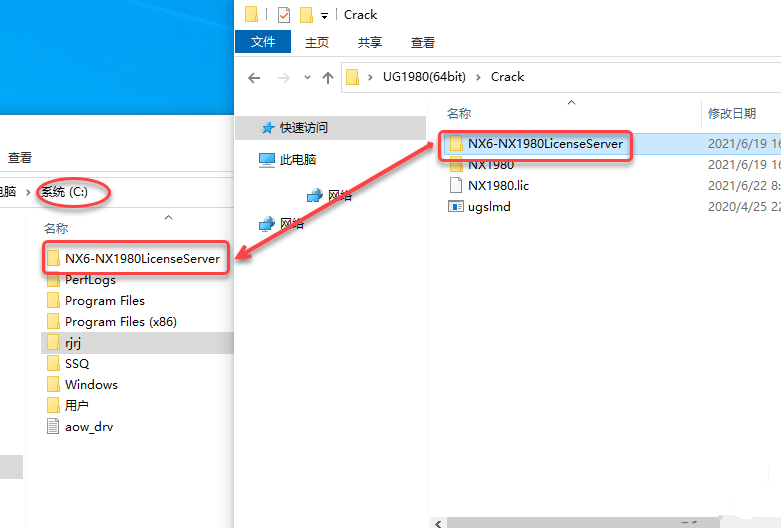
Task: Click the chevron before 系统 (C:) in path
Action: pyautogui.click(x=28, y=192)
